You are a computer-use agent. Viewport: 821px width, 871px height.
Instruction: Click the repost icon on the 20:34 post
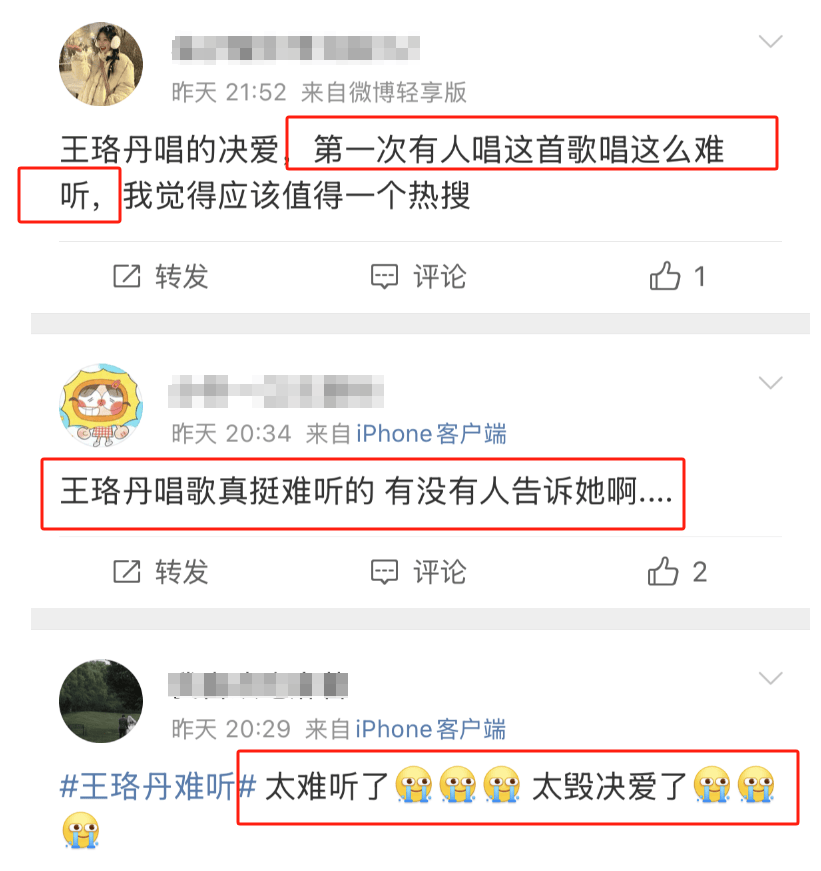(x=127, y=571)
